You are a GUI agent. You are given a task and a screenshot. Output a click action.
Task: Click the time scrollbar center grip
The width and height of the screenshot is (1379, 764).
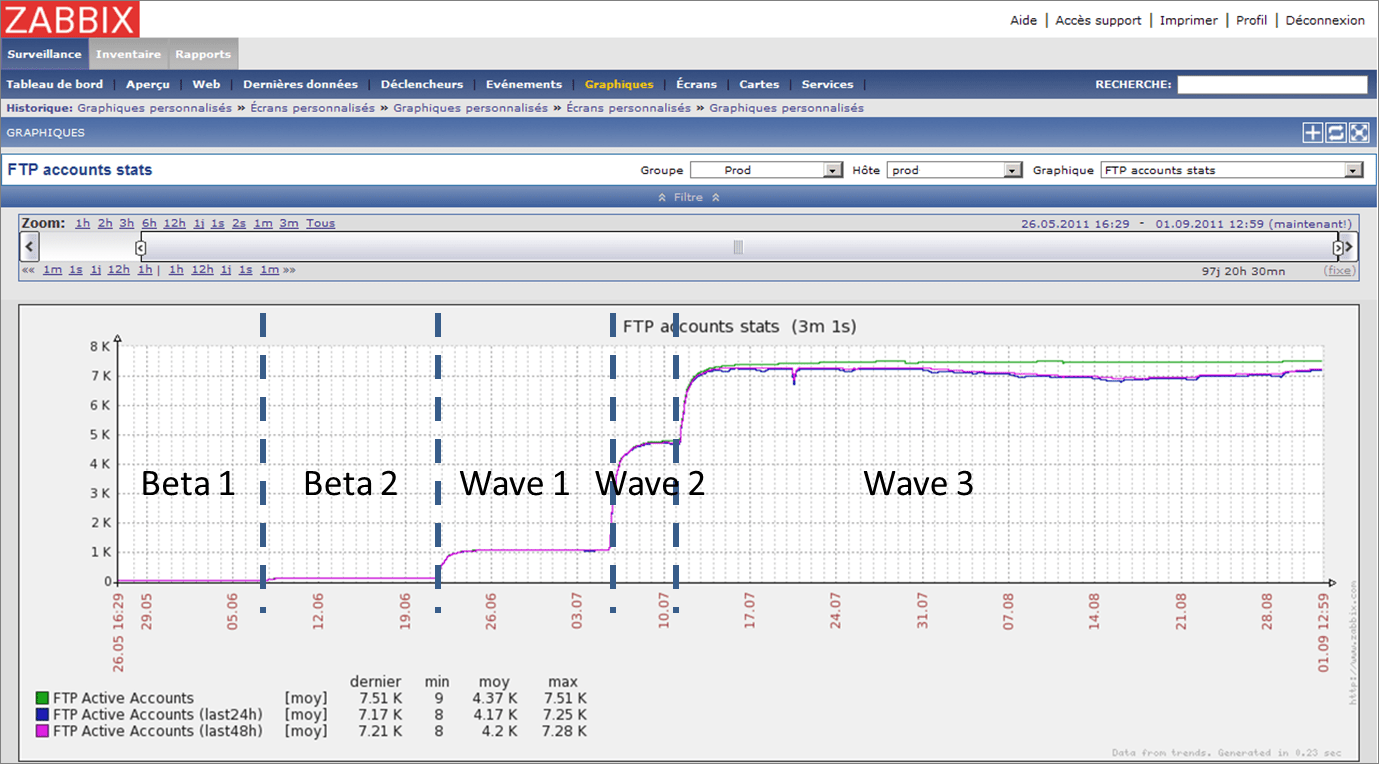coord(738,247)
